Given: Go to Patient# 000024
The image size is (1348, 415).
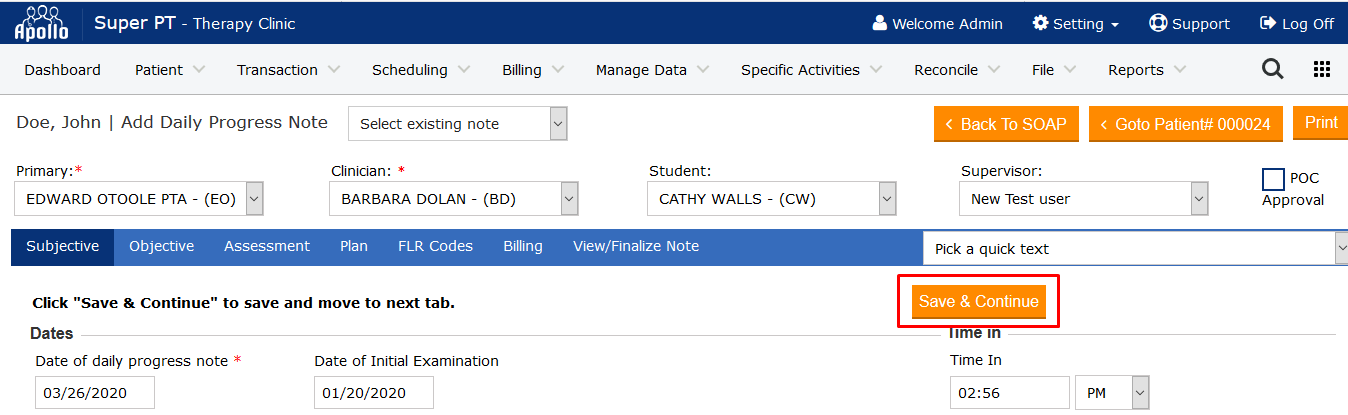Looking at the screenshot, I should point(1184,124).
